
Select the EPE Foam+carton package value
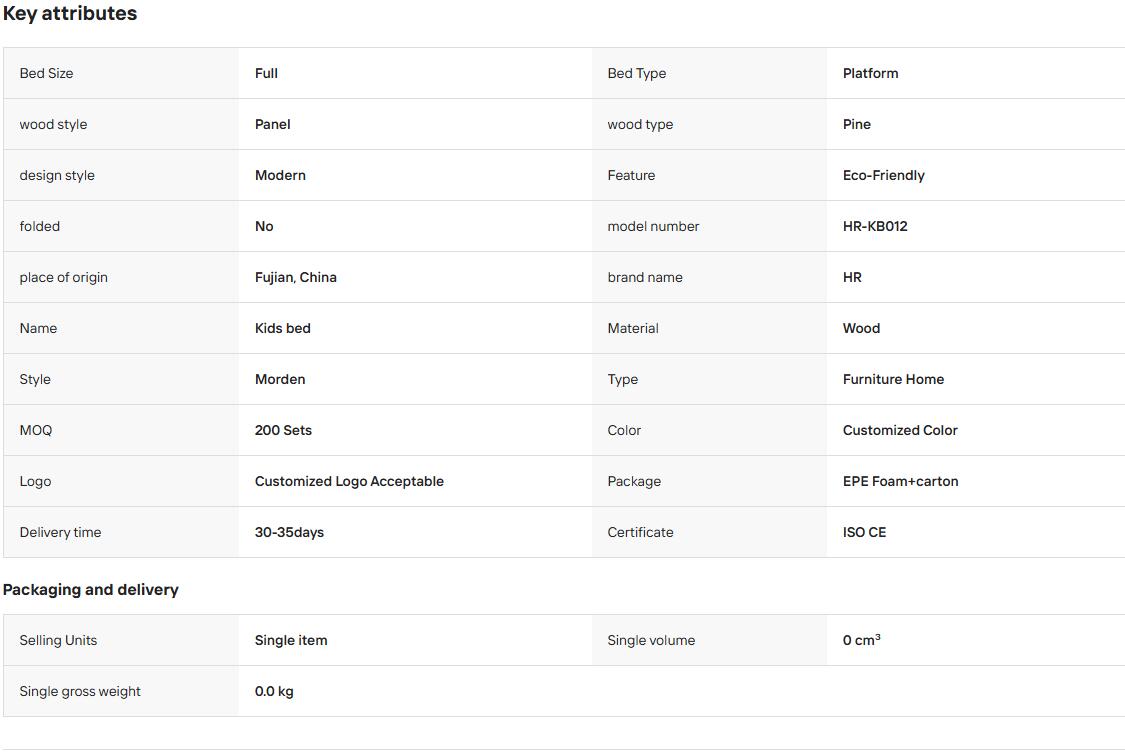(x=900, y=481)
